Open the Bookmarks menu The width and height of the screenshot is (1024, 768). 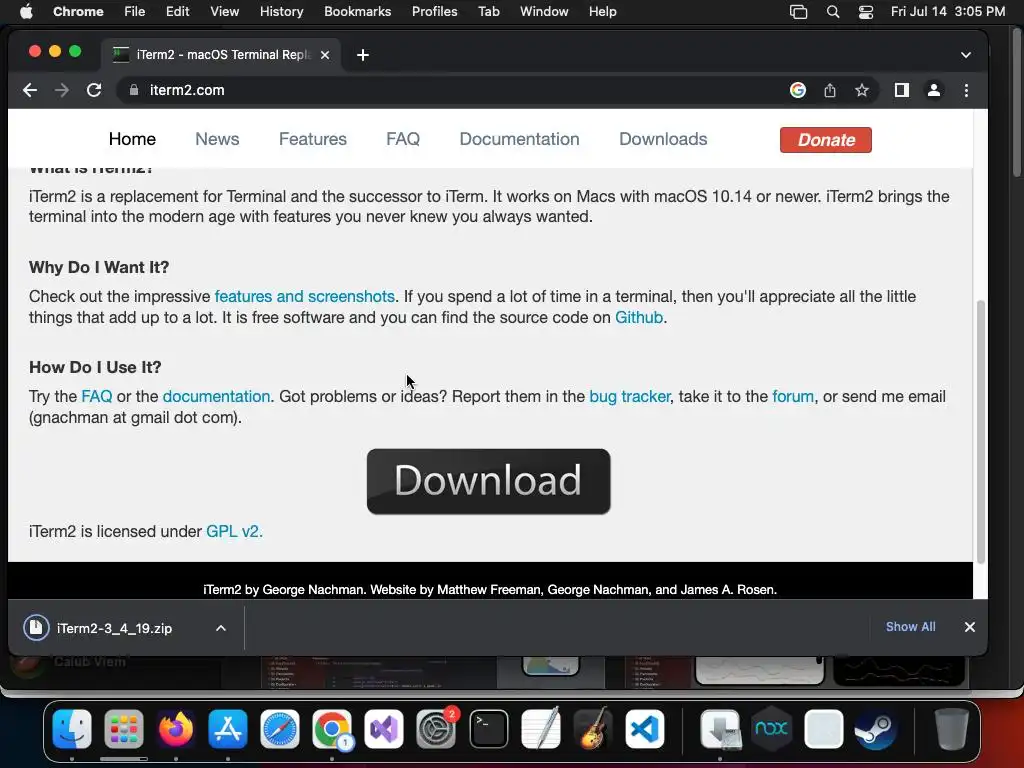(x=357, y=12)
